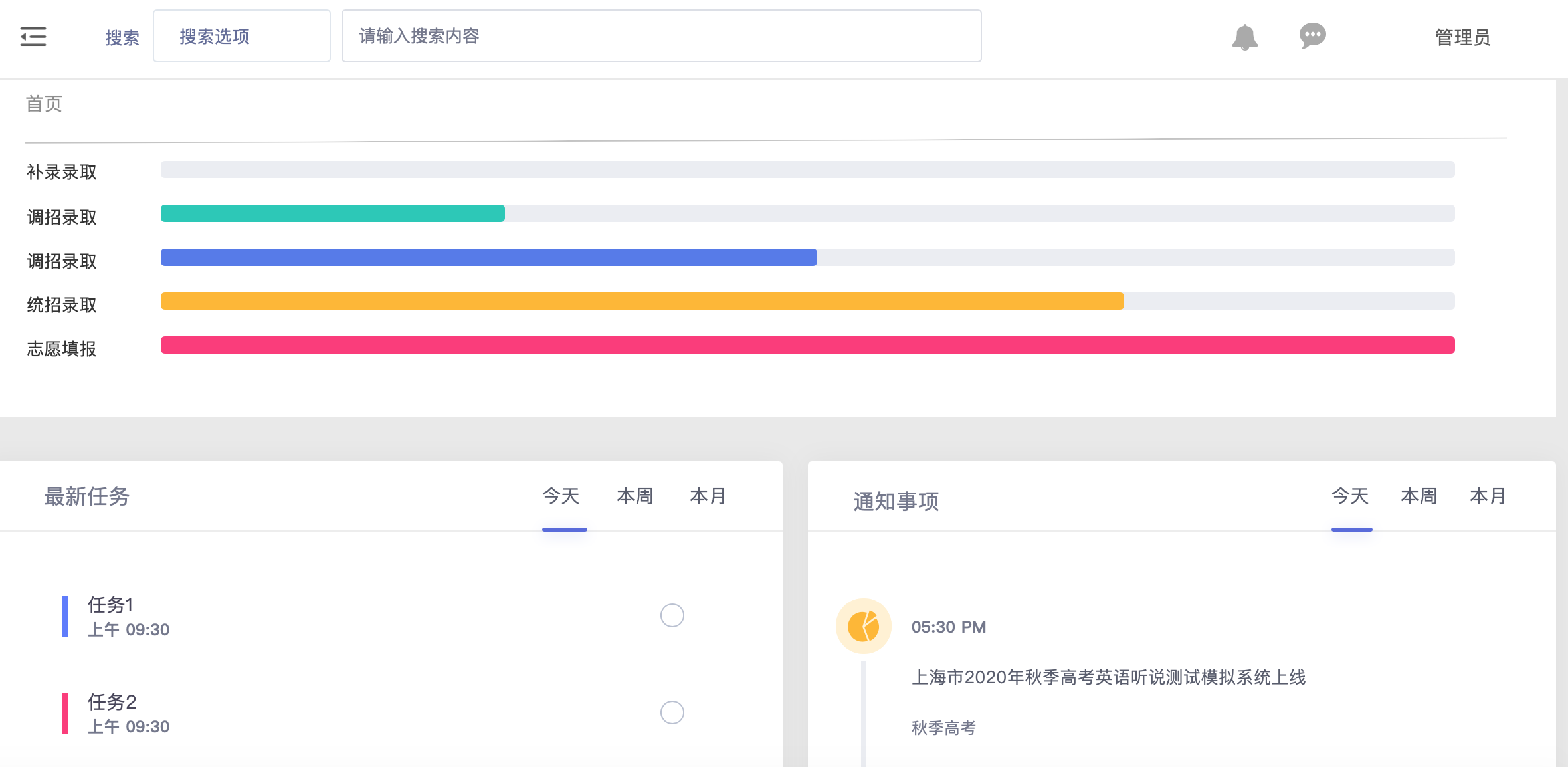The width and height of the screenshot is (1568, 767).
Task: Open messages via the chat bubble icon
Action: pyautogui.click(x=1312, y=36)
